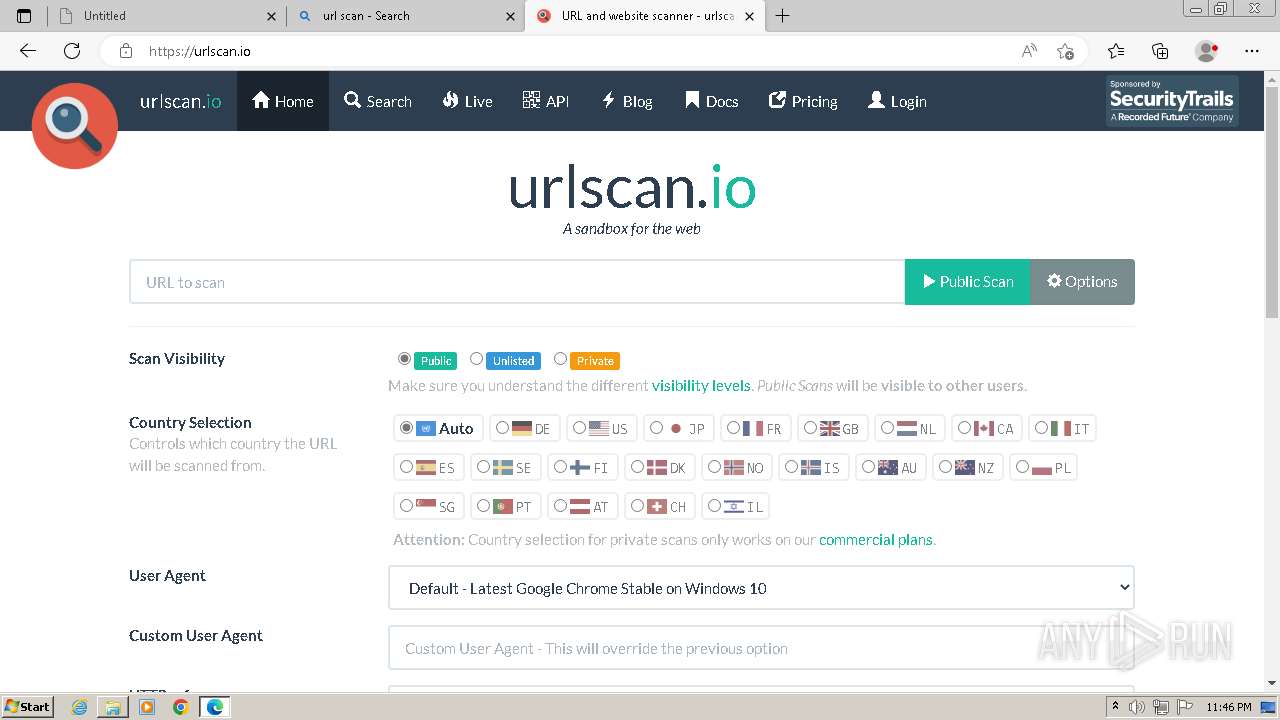Viewport: 1280px width, 720px height.
Task: Switch to the Untitled tab
Action: (x=166, y=16)
